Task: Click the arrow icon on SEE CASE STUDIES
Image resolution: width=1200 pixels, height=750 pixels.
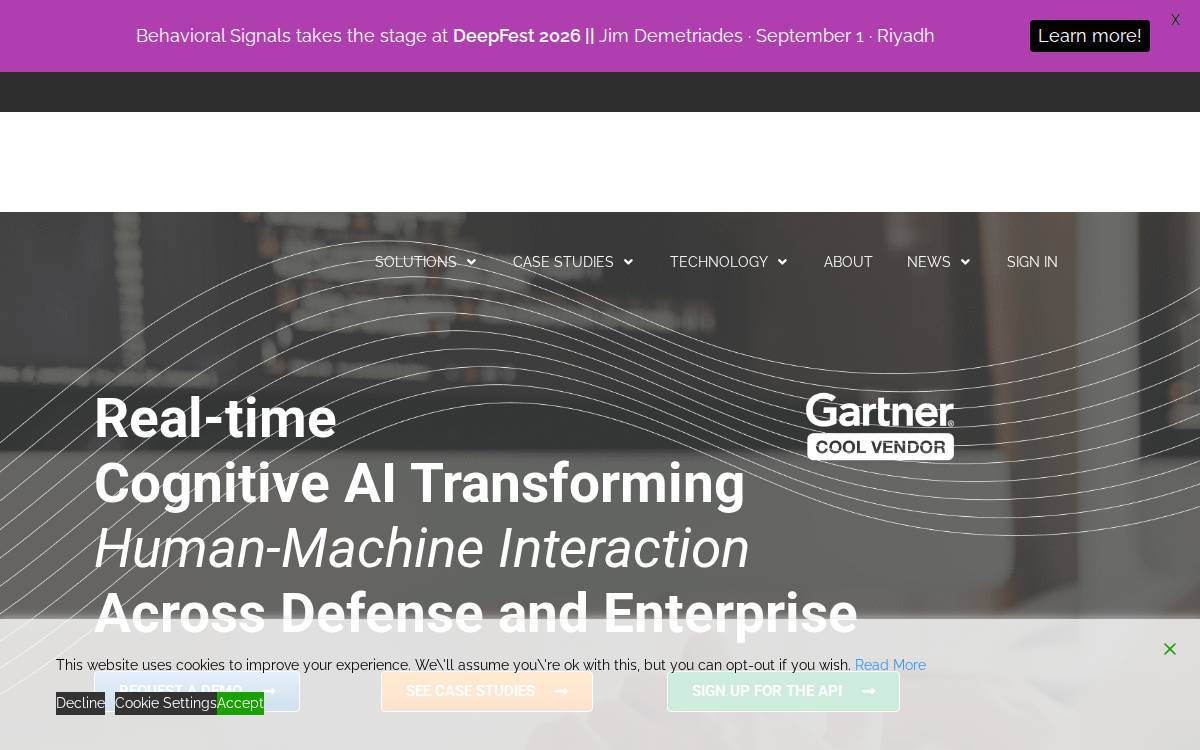Action: pos(561,691)
